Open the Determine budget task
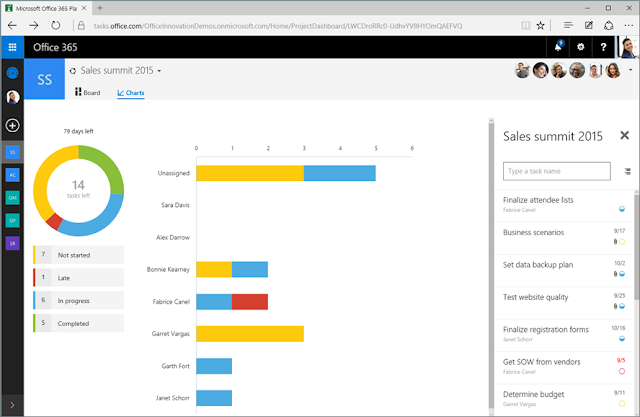 pyautogui.click(x=564, y=400)
